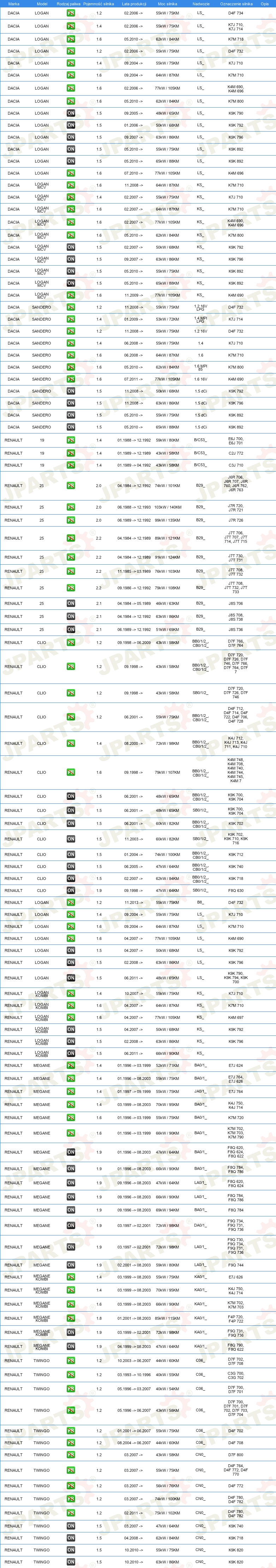This screenshot has width=276, height=1568.
Task: Select the 91kW / 124KM power cell
Action: (x=168, y=557)
